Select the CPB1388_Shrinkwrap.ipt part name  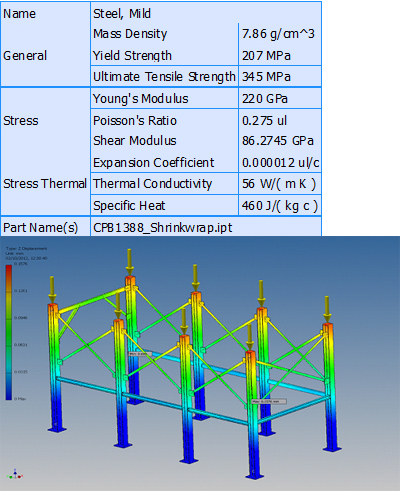pos(163,228)
